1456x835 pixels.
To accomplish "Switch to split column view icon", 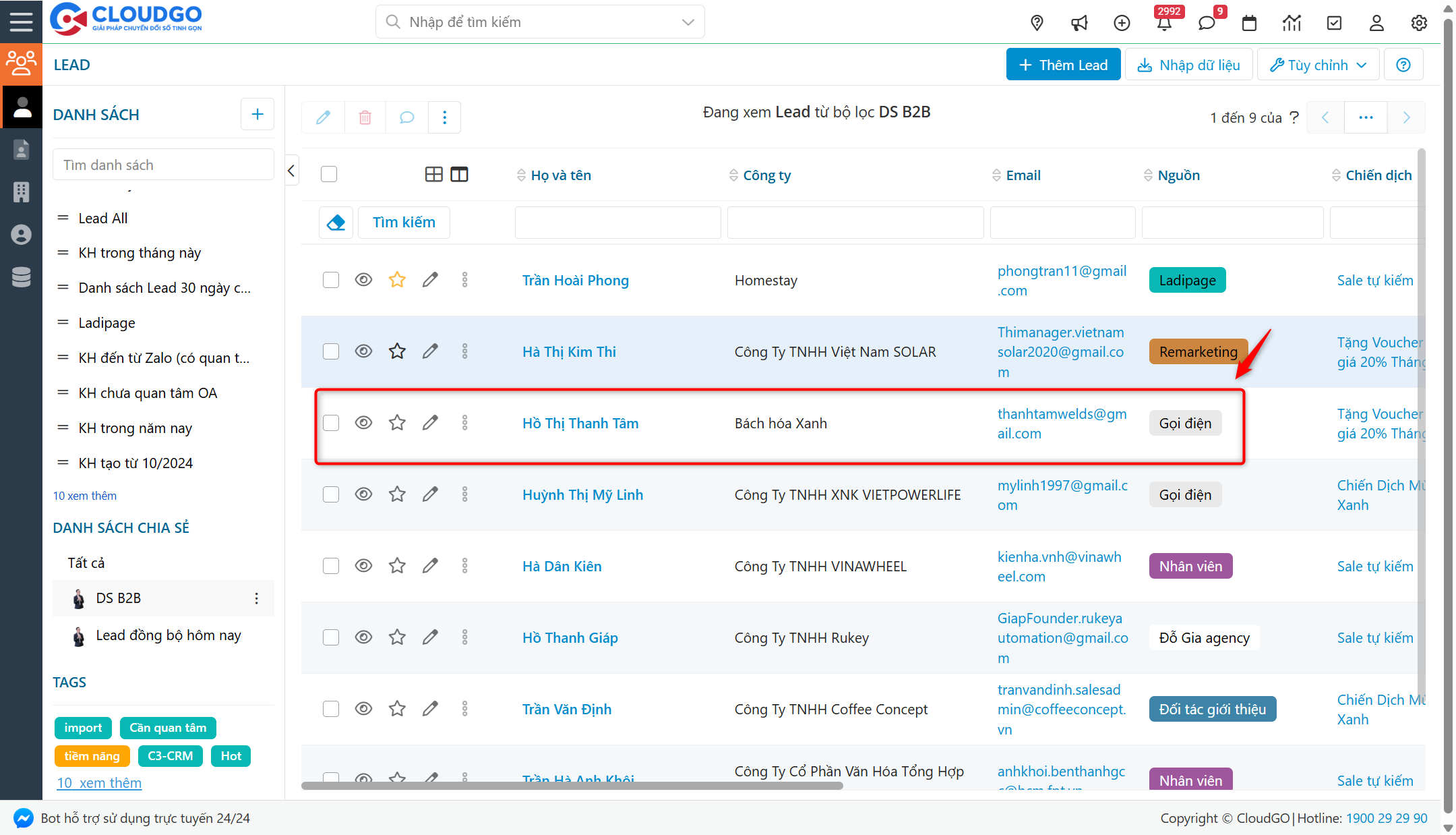I will [x=459, y=175].
